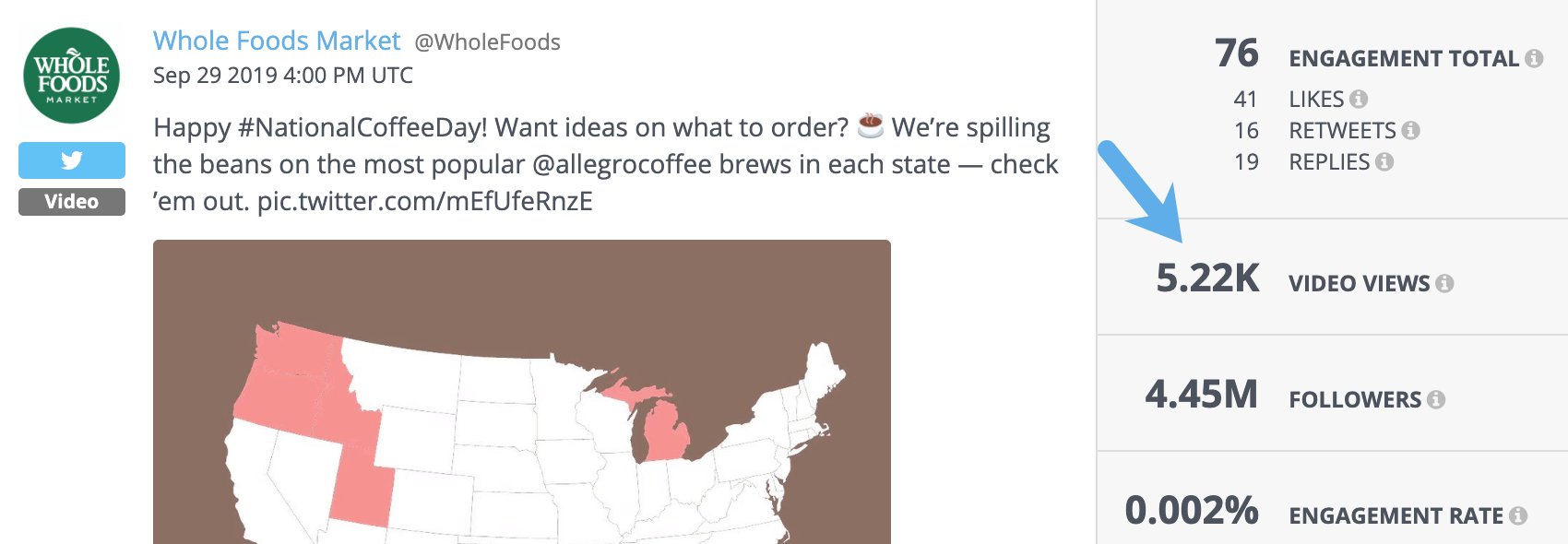Click the @WholeFoods handle
This screenshot has height=544, width=1568.
(487, 42)
